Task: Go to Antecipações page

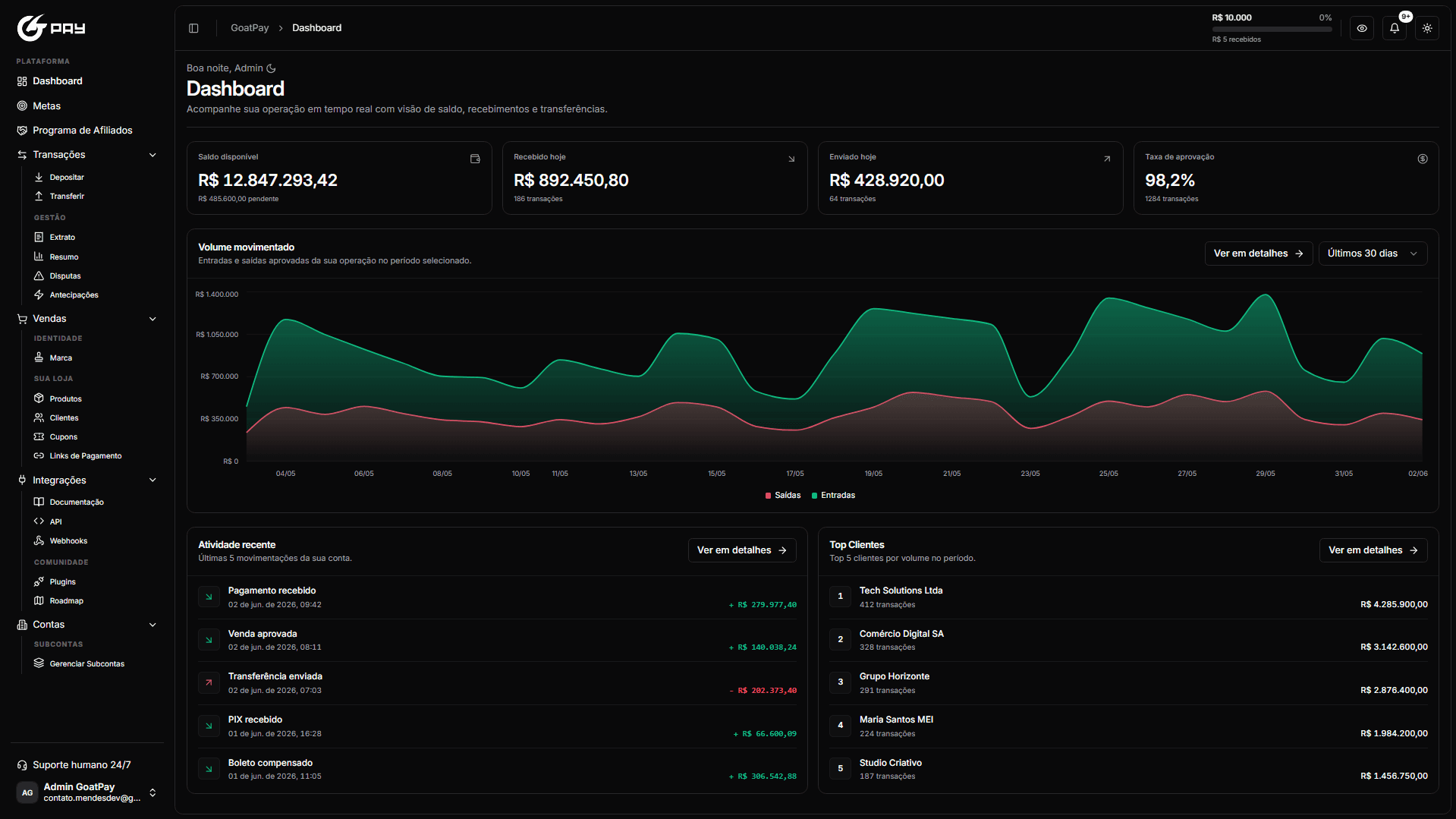Action: pos(74,295)
